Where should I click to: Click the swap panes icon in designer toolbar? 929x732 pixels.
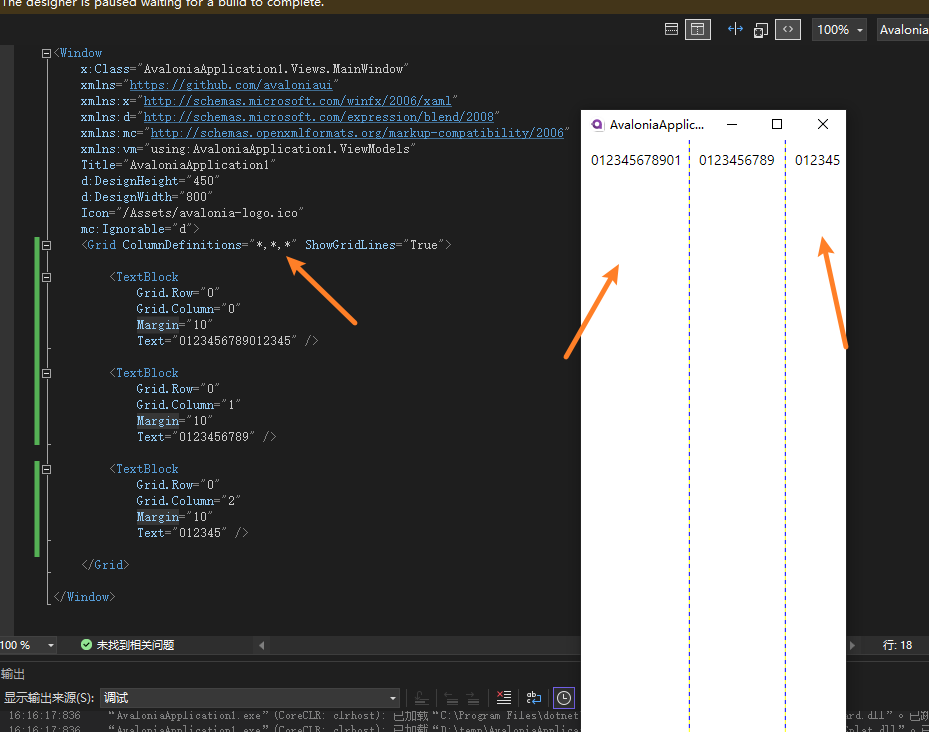pos(761,29)
